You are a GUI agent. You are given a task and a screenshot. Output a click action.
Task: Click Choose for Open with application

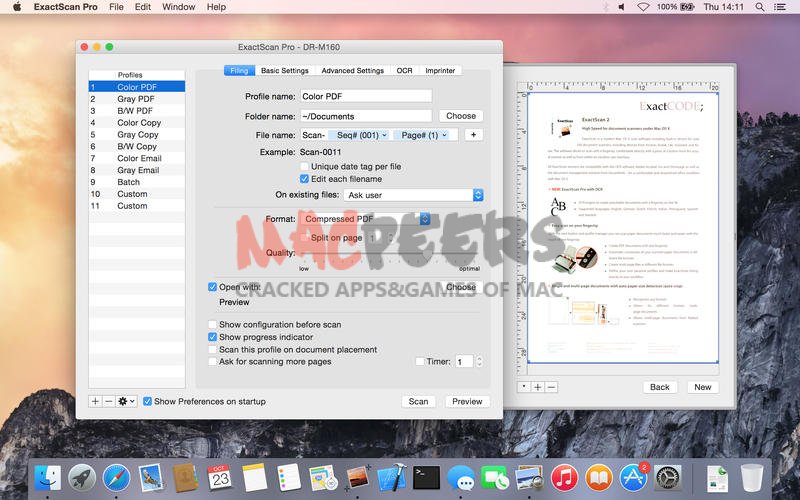[461, 287]
